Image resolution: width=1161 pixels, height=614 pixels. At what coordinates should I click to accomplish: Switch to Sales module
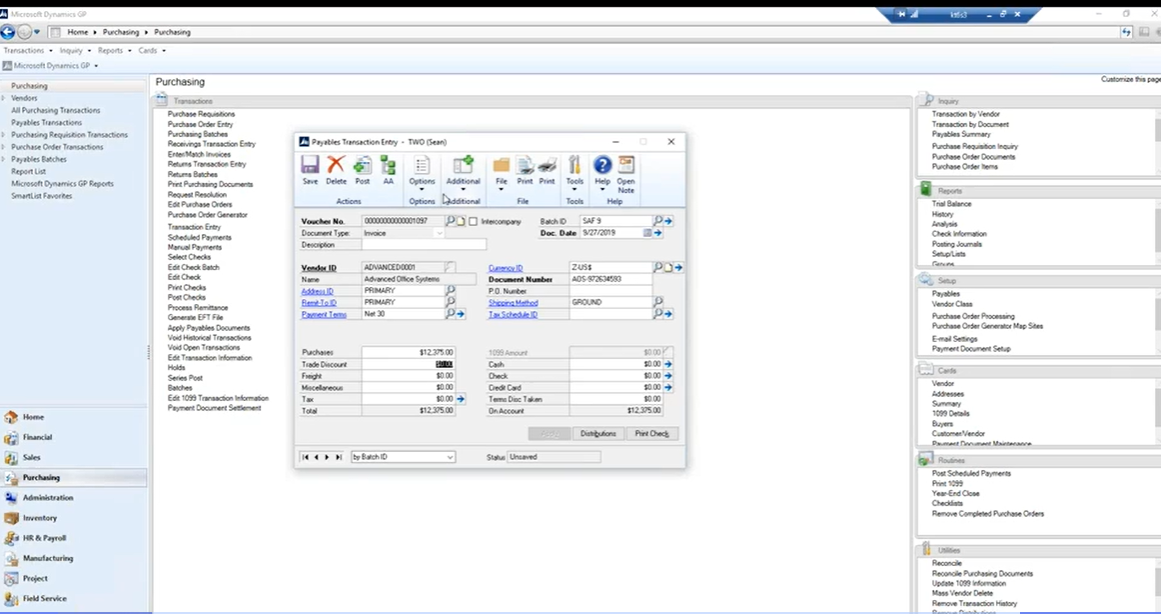(31, 457)
